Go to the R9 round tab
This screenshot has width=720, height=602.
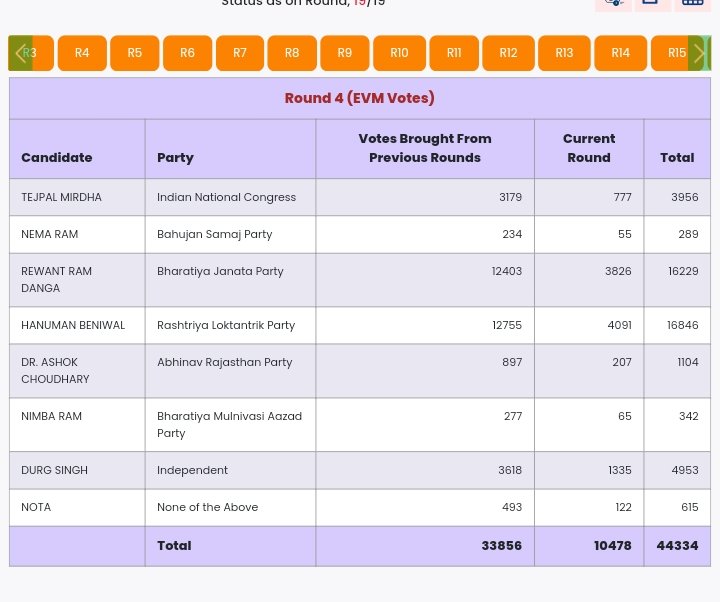pos(345,53)
